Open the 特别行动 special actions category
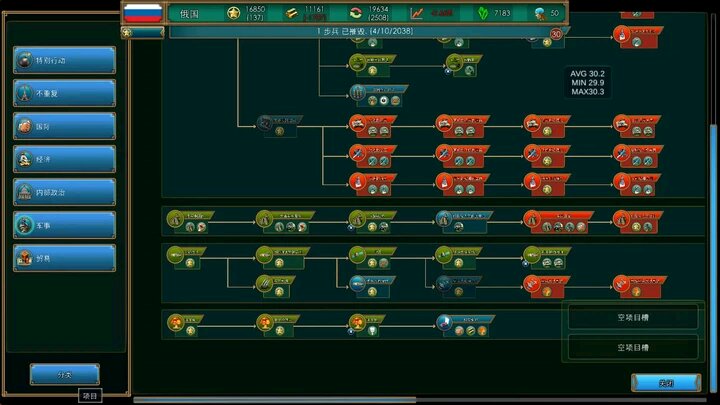 (x=64, y=60)
